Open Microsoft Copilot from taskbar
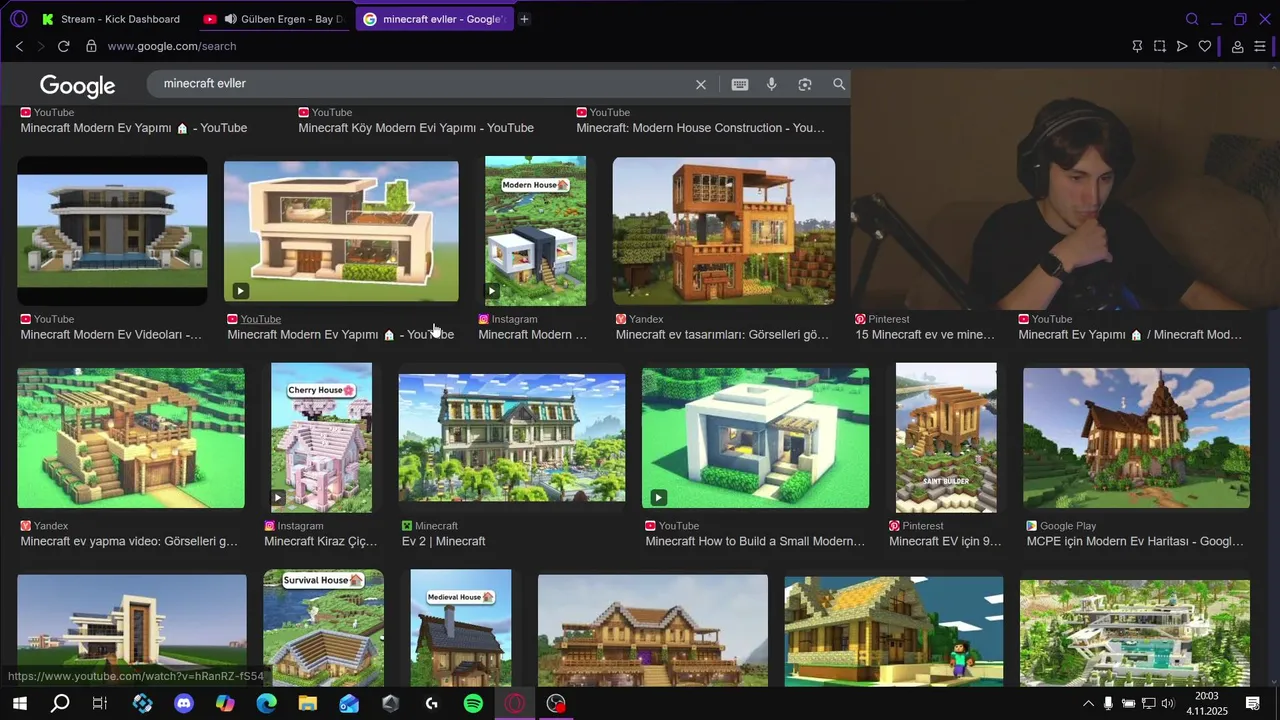The height and width of the screenshot is (720, 1280). (225, 704)
